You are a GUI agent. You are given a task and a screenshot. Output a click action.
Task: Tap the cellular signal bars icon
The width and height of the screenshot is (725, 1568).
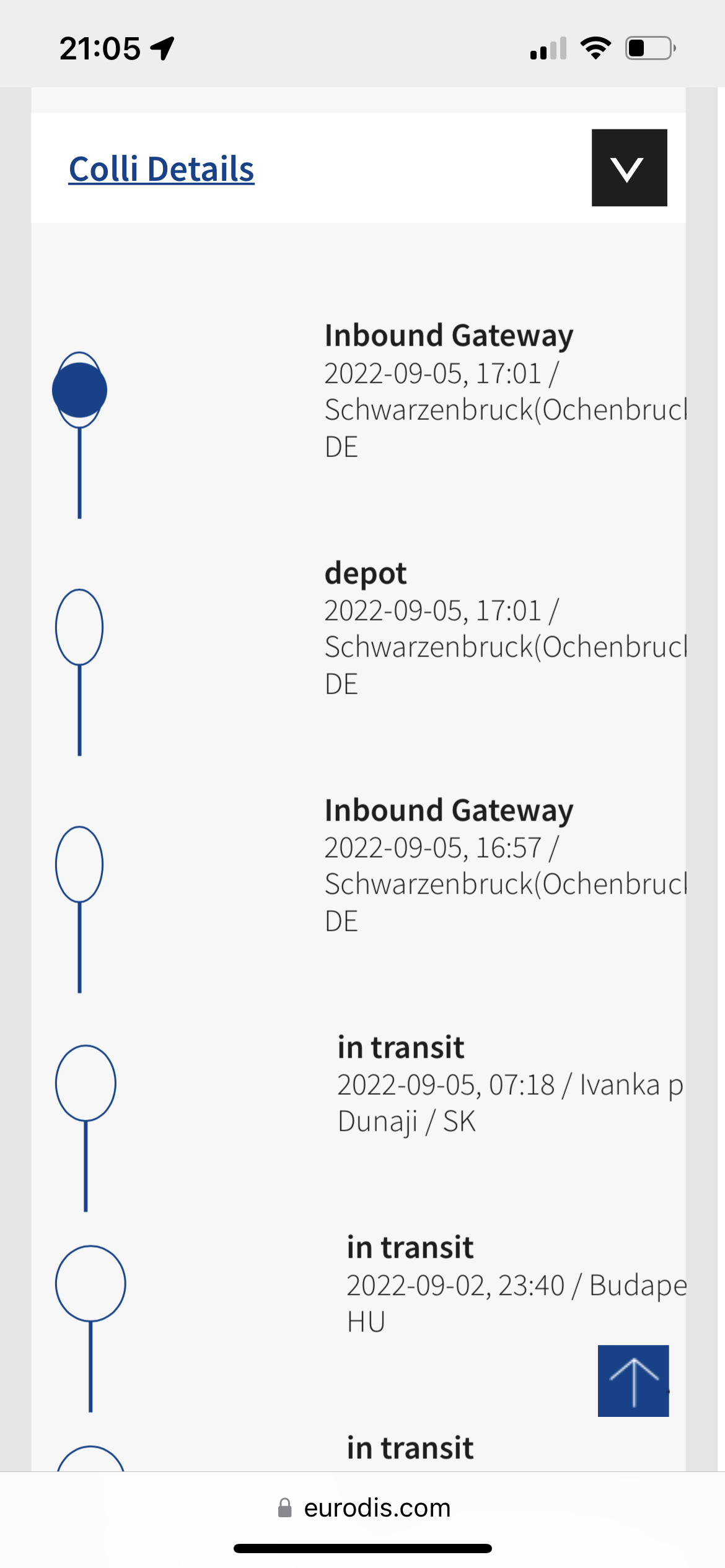tap(548, 48)
